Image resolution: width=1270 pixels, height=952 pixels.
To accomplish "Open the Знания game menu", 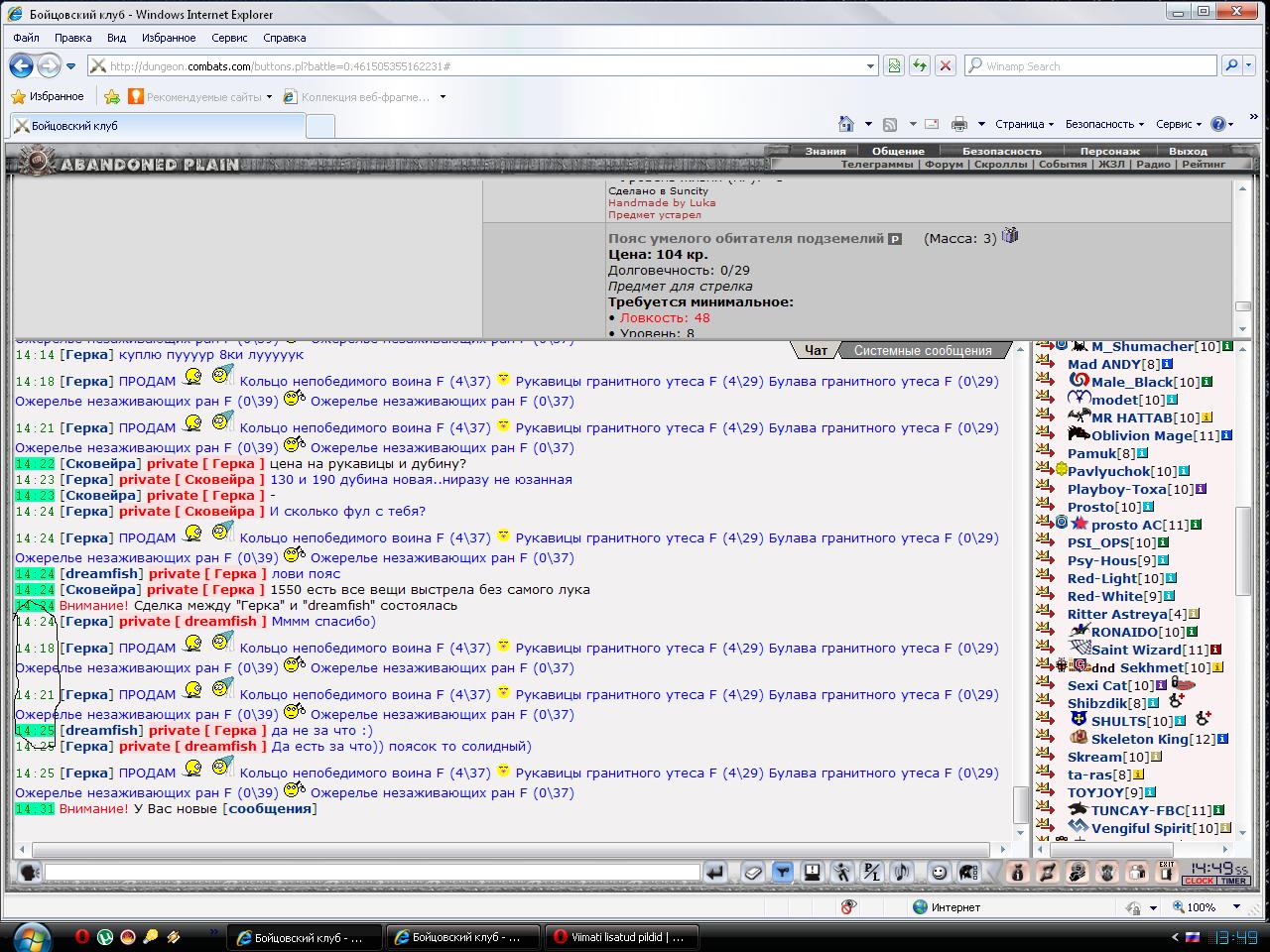I will tap(825, 152).
